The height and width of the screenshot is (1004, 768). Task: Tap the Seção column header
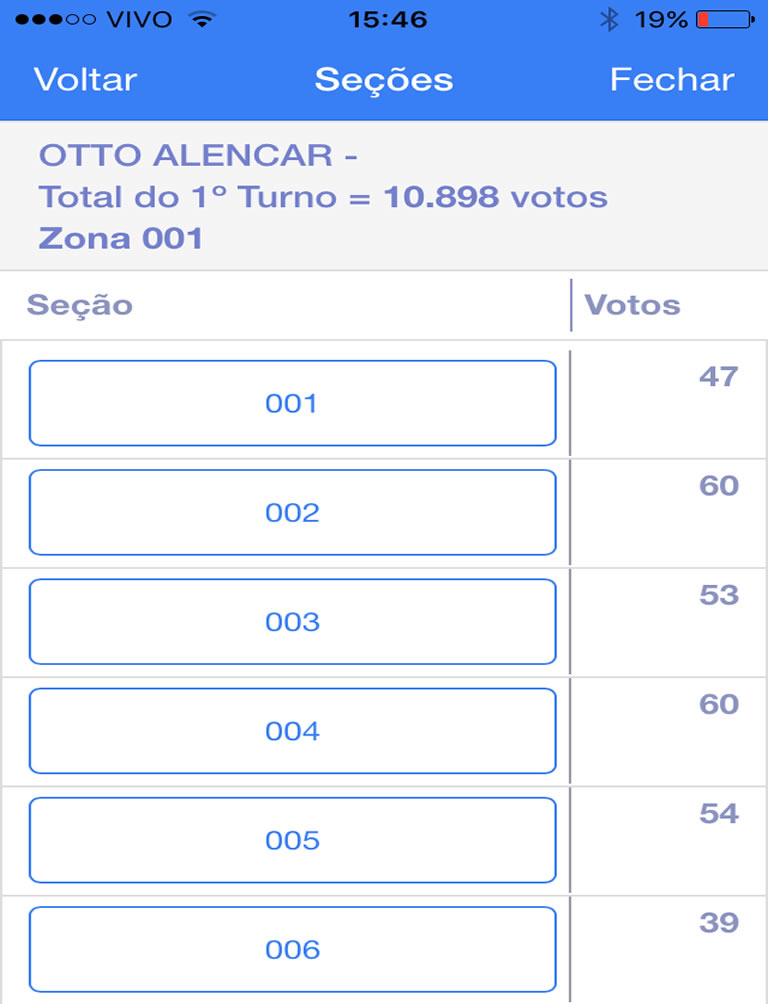pos(79,305)
